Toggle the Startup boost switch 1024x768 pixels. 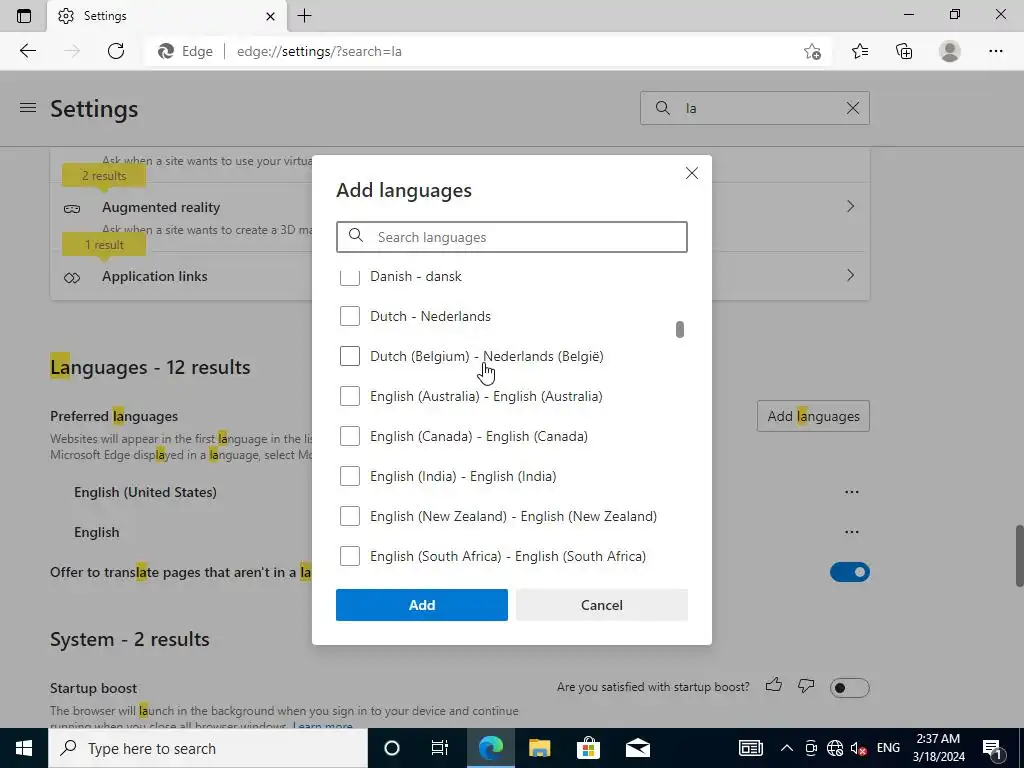[x=850, y=688]
